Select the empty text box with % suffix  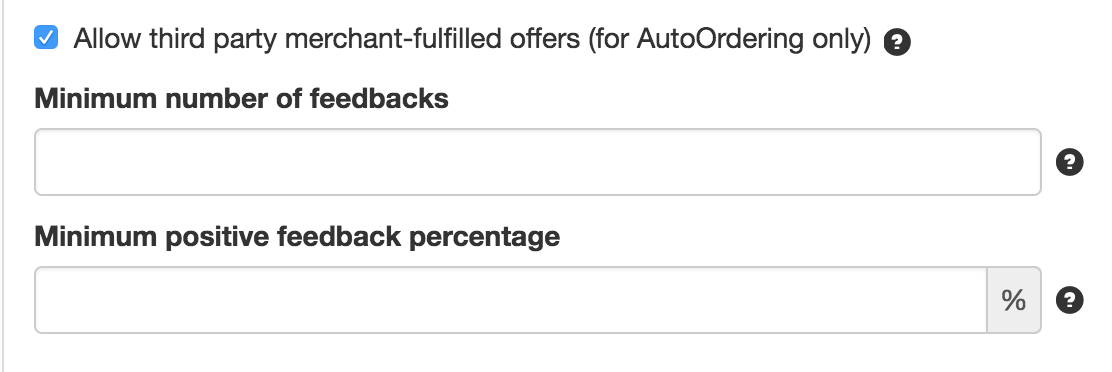(511, 300)
